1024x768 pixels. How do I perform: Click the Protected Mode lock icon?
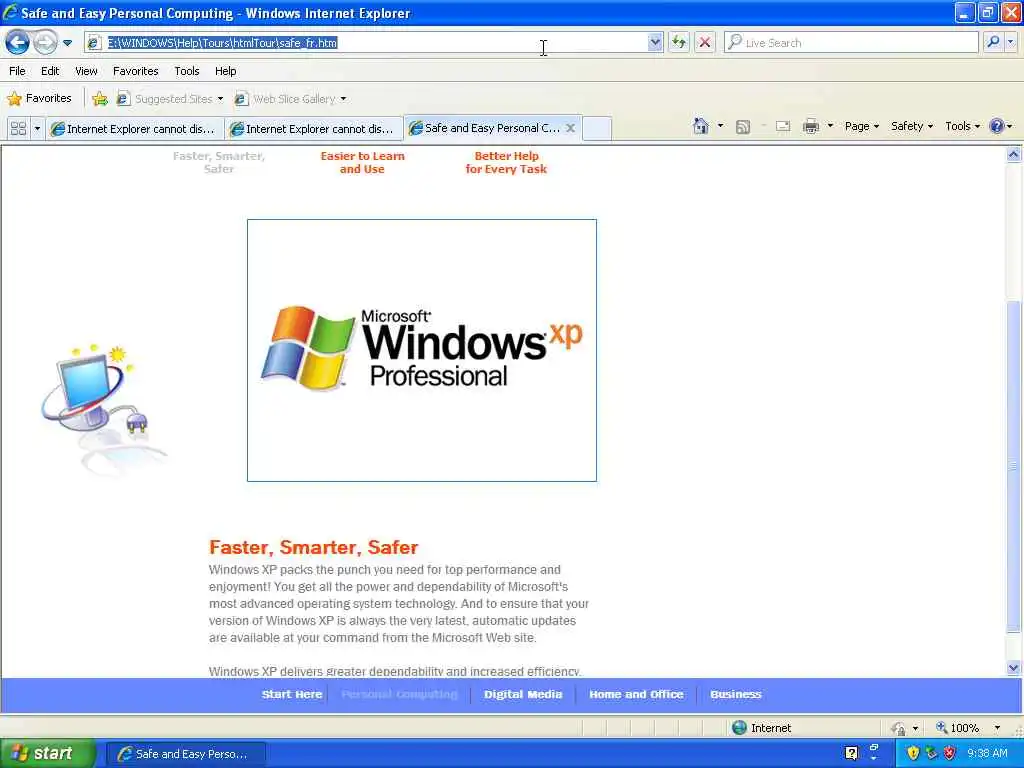click(899, 728)
